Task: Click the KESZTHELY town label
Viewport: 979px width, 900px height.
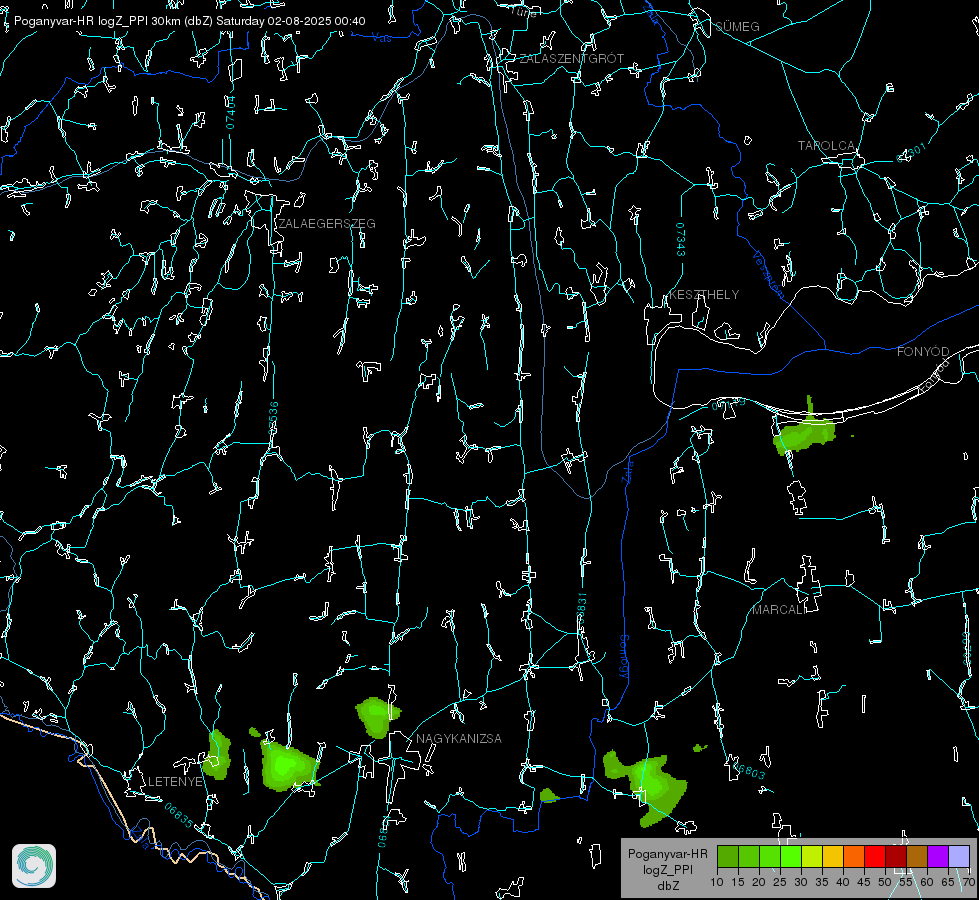Action: [704, 295]
